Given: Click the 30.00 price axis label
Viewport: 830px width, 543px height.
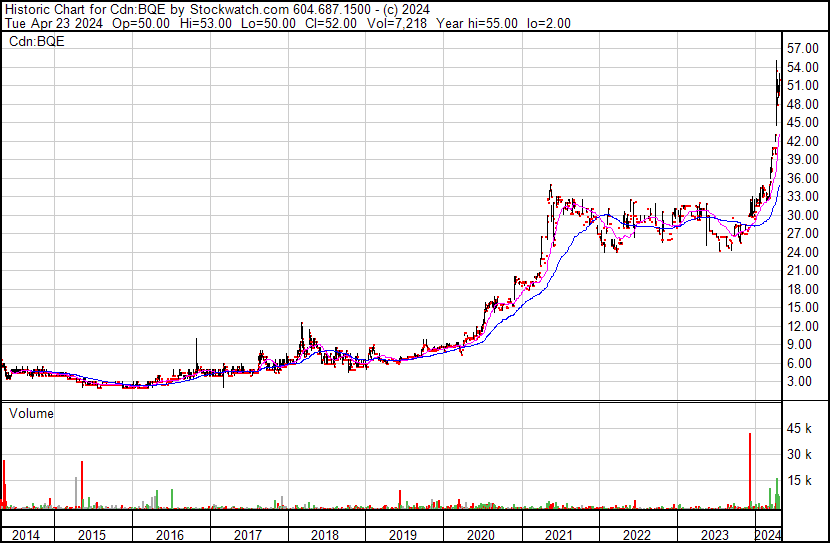Looking at the screenshot, I should pyautogui.click(x=803, y=215).
